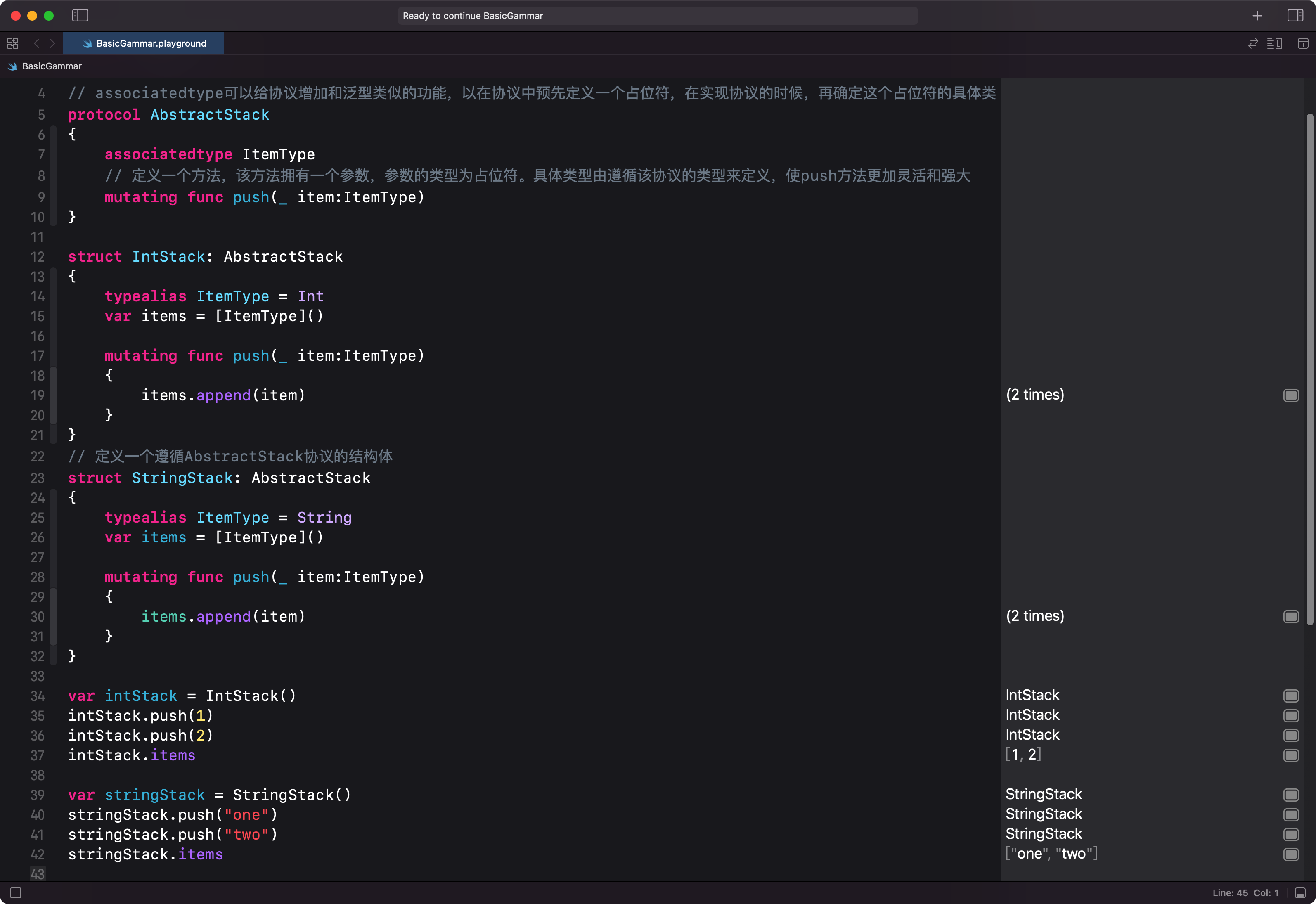Click the activity status 'Ready to continue BasicGammar'
1316x904 pixels.
(x=658, y=16)
